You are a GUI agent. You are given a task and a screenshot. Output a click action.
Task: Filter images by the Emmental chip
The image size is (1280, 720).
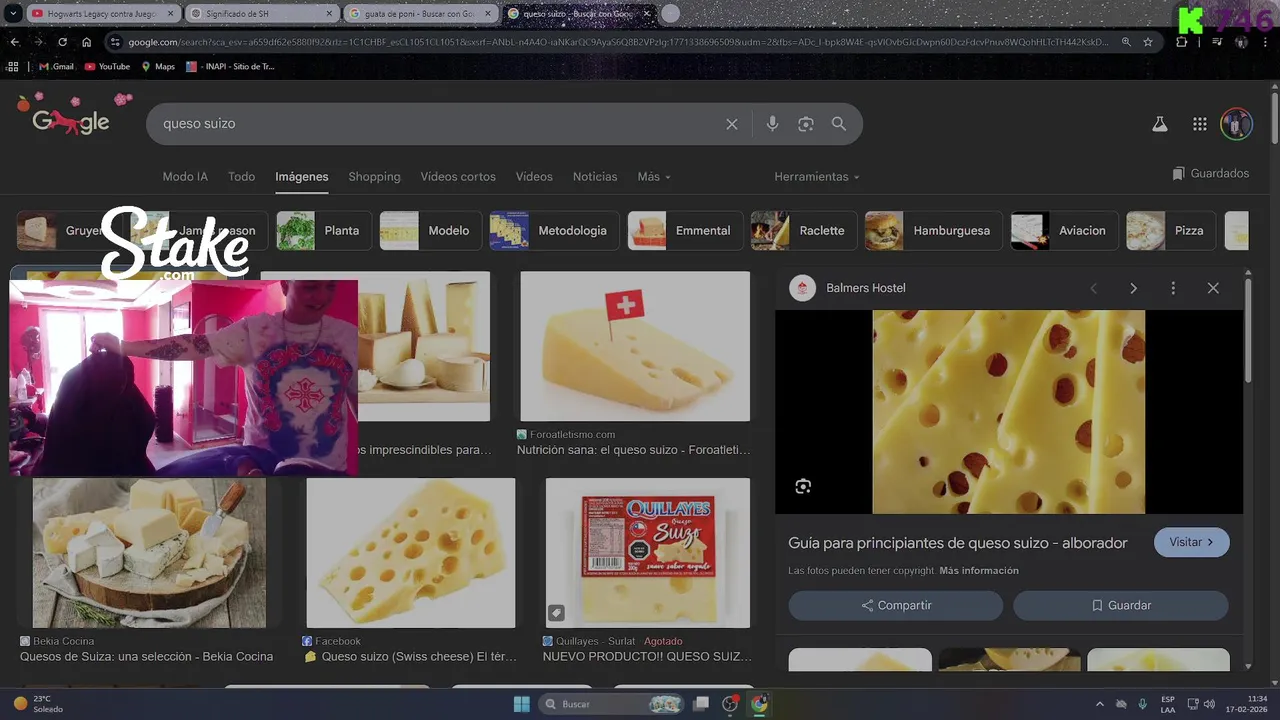(x=685, y=231)
